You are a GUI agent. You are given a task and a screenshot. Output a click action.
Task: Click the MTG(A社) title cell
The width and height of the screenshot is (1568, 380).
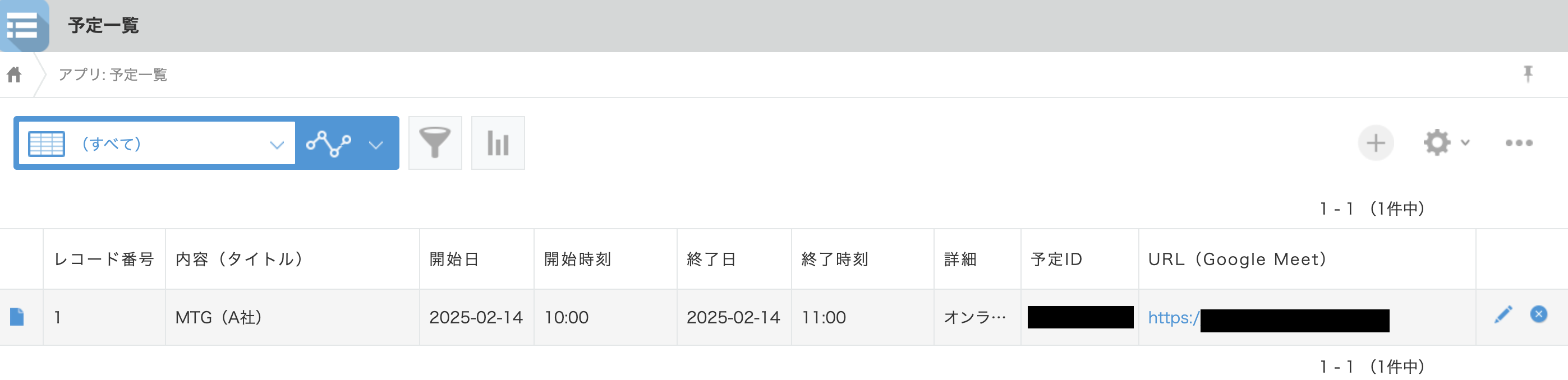click(218, 317)
